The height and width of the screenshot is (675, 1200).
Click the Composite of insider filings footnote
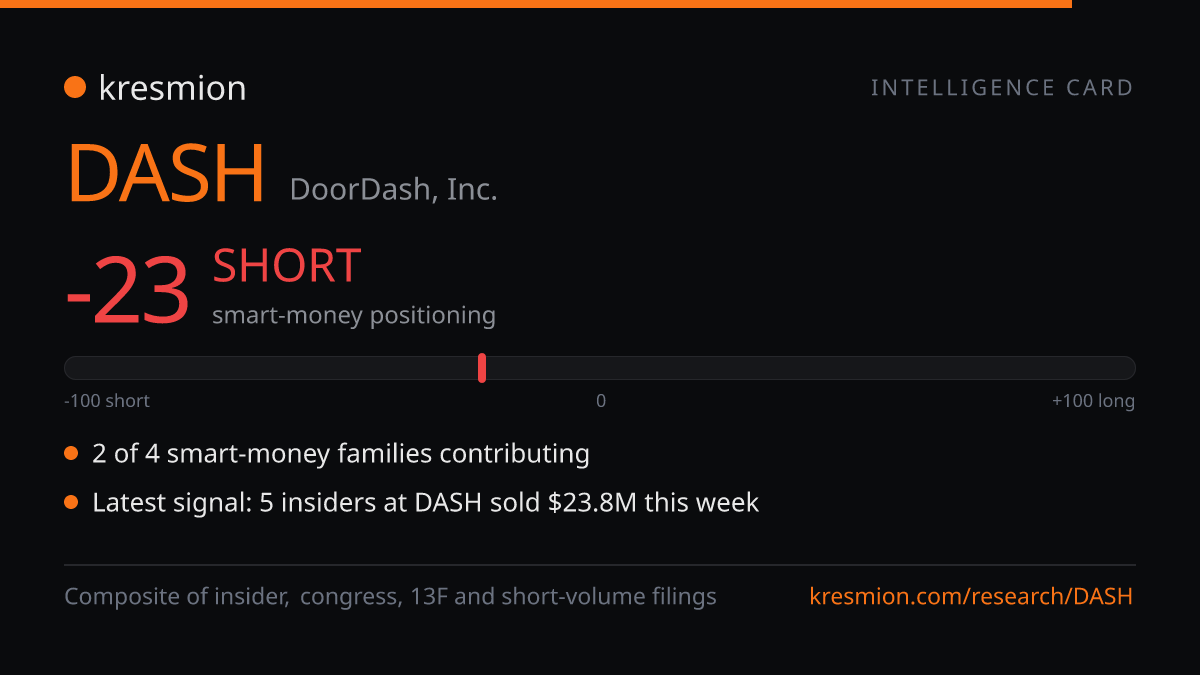tap(390, 597)
